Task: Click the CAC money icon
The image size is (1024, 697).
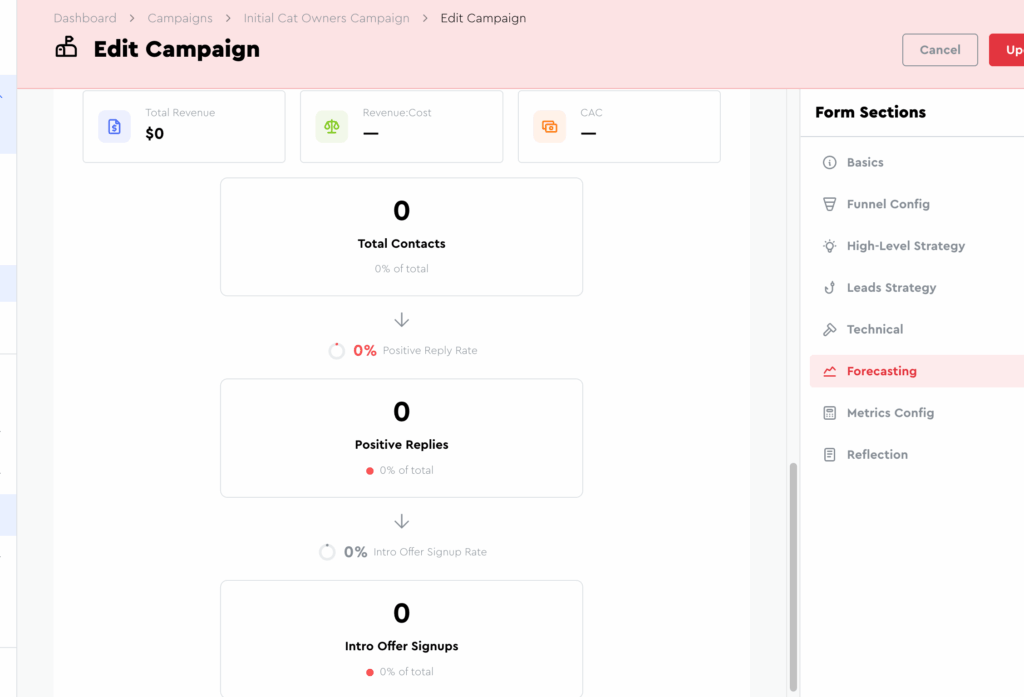Action: pos(549,127)
